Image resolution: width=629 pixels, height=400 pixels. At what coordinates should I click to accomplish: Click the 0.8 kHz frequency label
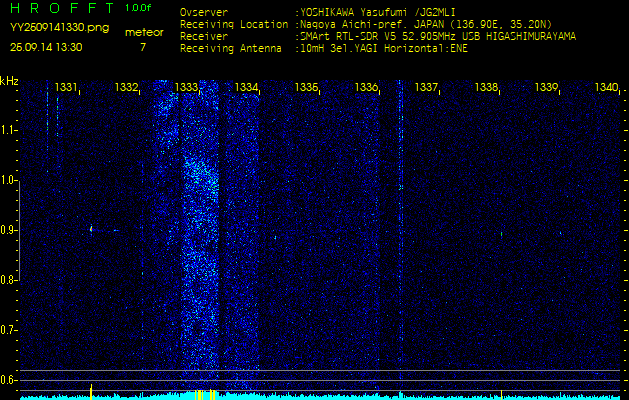coord(8,280)
